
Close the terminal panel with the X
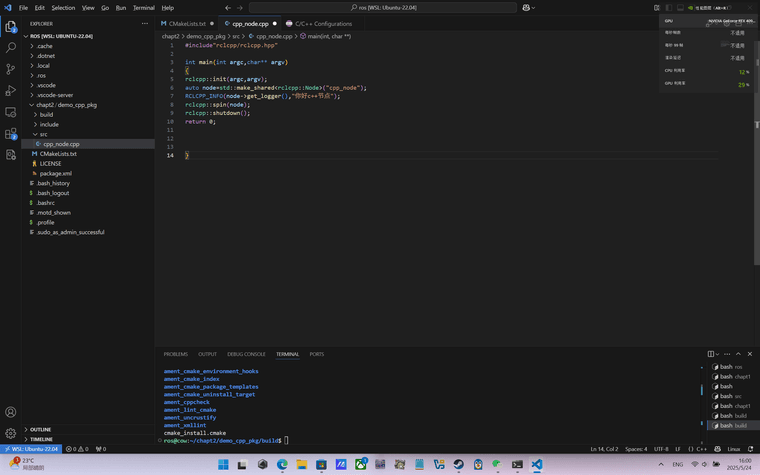click(750, 354)
